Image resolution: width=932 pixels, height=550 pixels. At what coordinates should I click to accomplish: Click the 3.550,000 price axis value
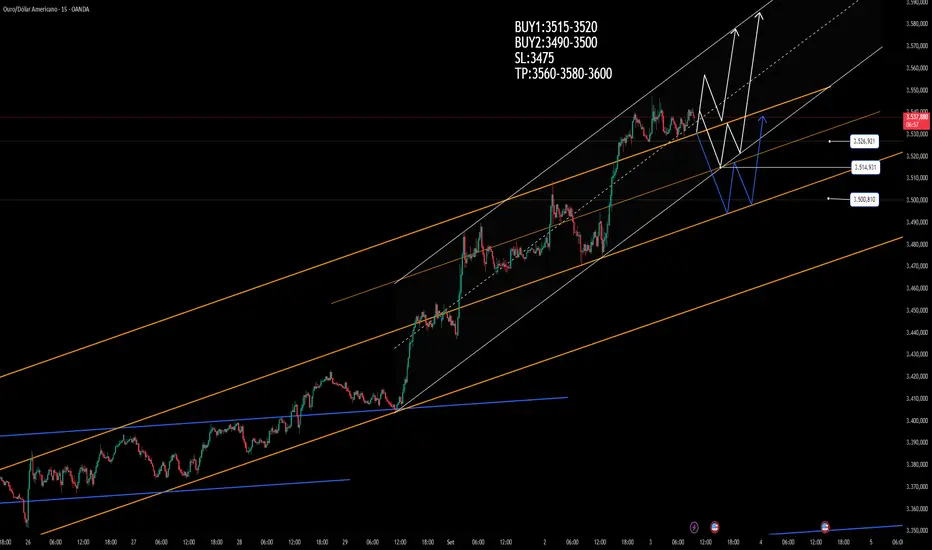click(x=917, y=90)
